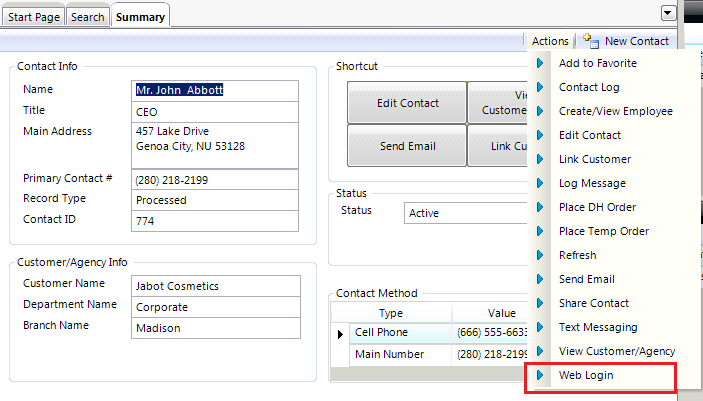Screen dimensions: 703x401
Task: Select the Cell Phone cell
Action: coord(400,333)
